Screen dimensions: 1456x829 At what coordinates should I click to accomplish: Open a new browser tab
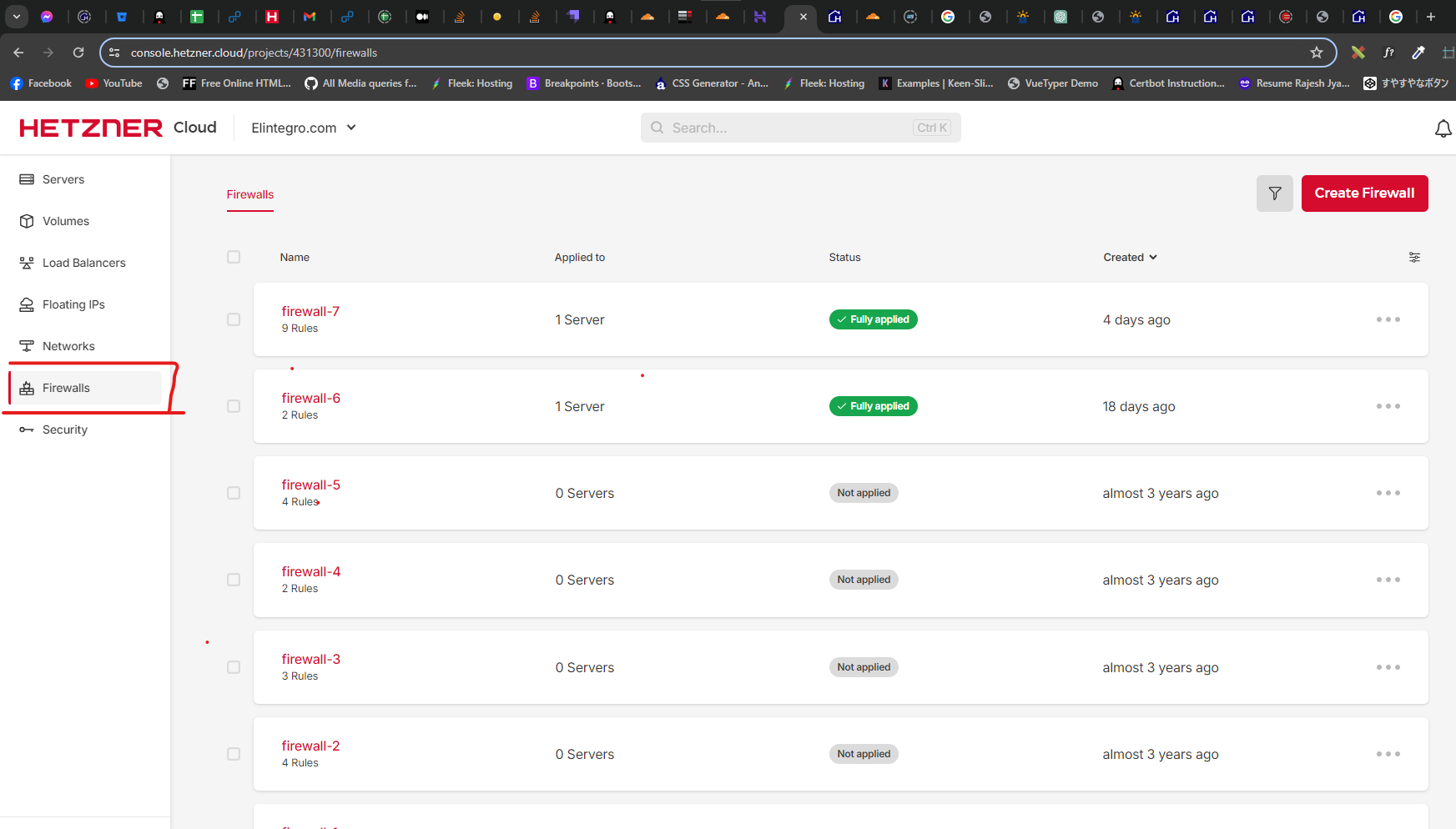click(1430, 17)
